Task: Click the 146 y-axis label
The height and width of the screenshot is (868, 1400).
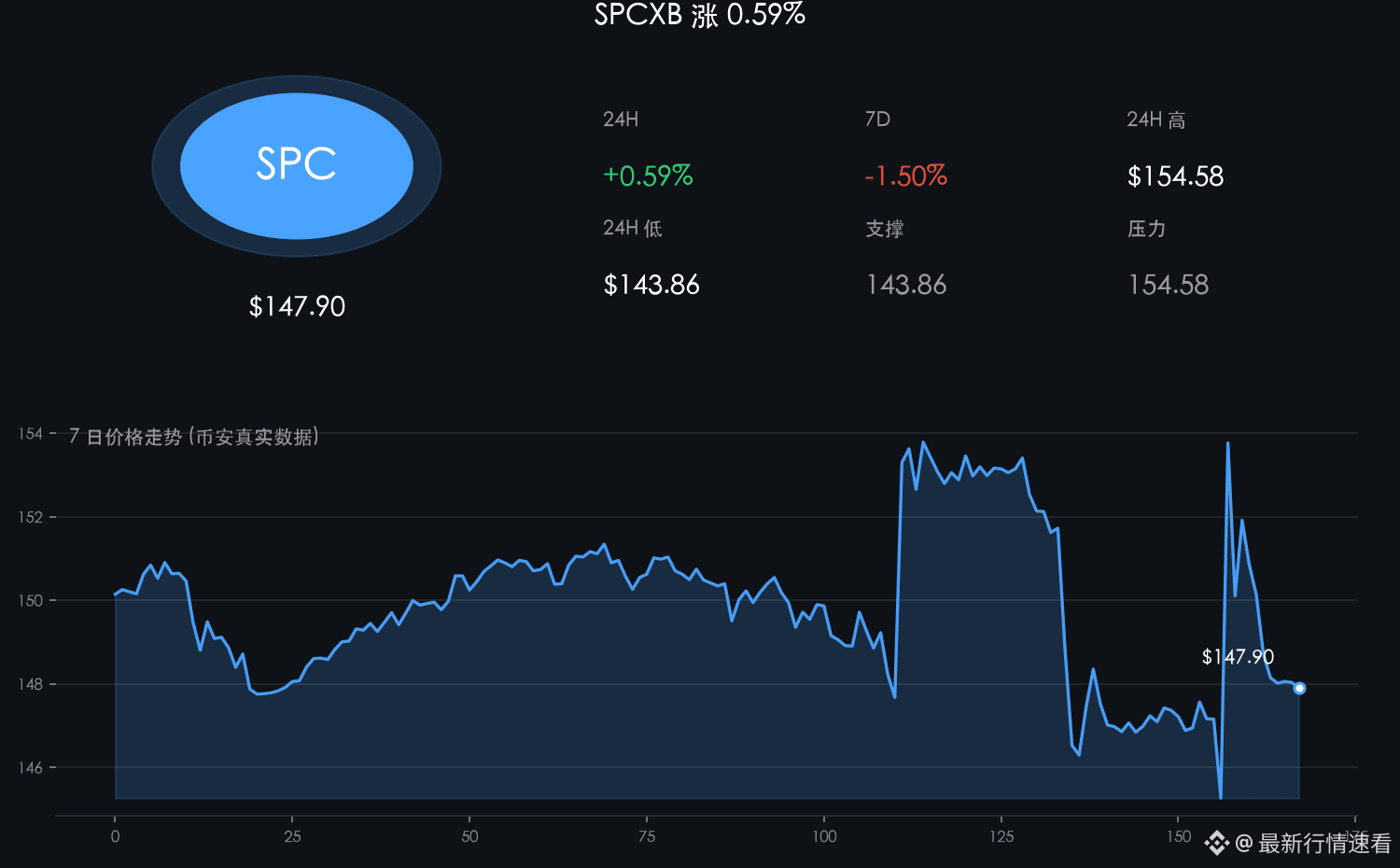Action: [x=31, y=767]
